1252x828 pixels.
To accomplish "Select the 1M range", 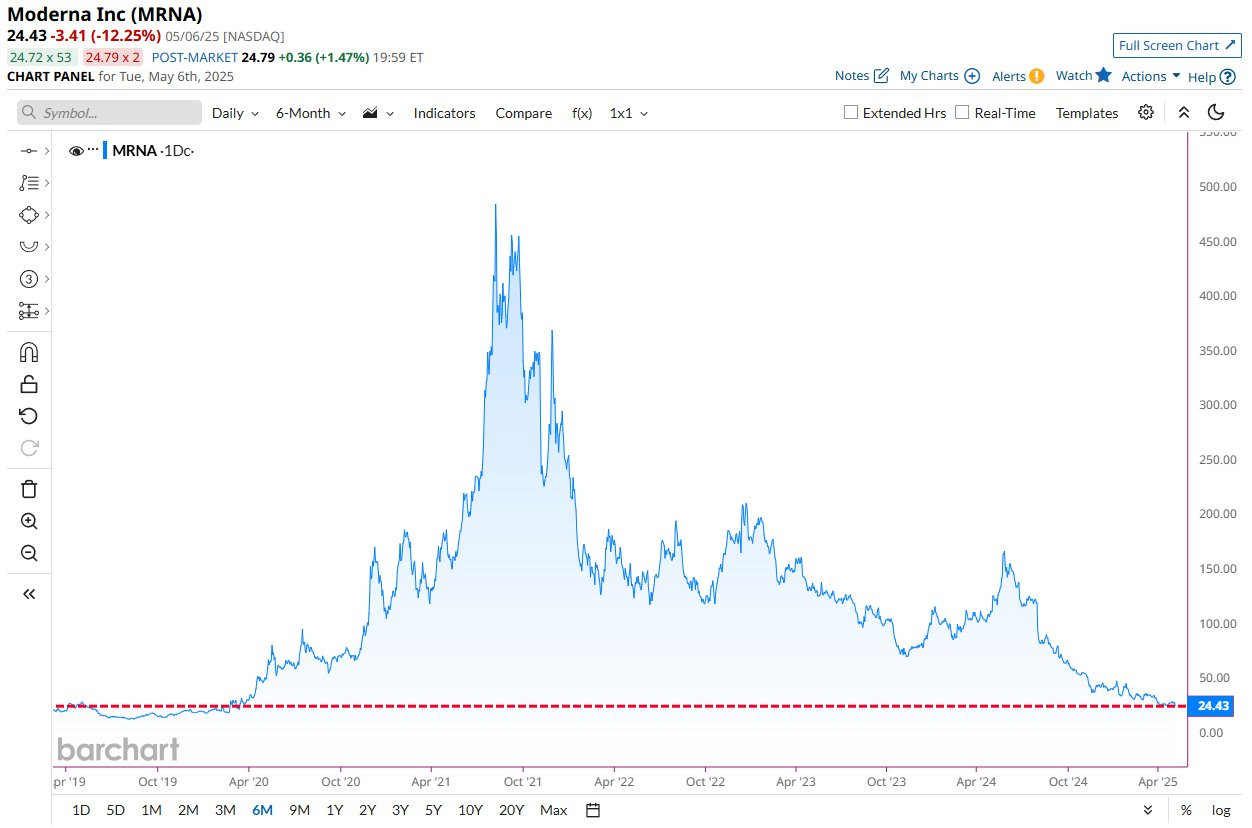I will tap(151, 810).
